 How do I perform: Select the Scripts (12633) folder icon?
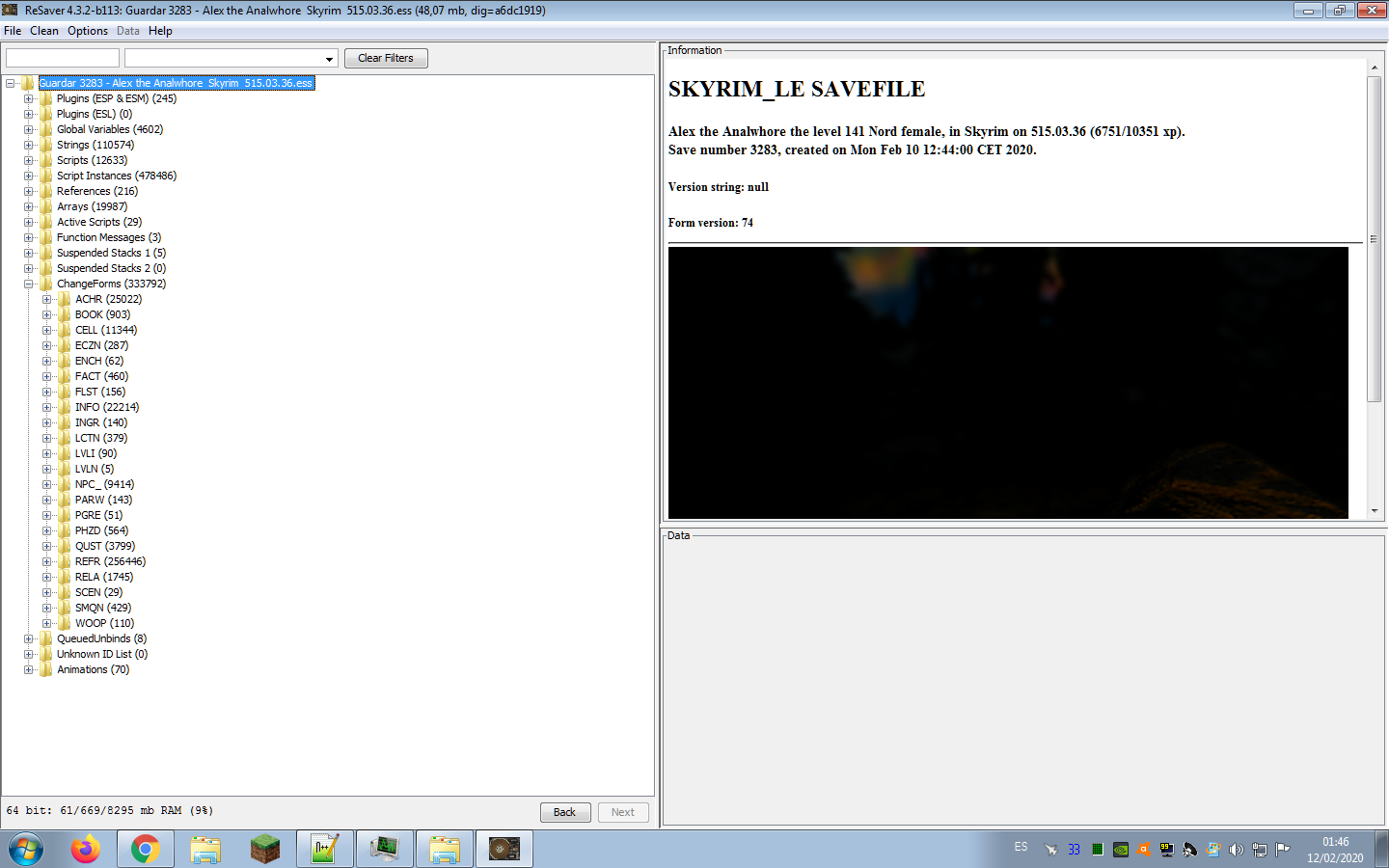[45, 160]
